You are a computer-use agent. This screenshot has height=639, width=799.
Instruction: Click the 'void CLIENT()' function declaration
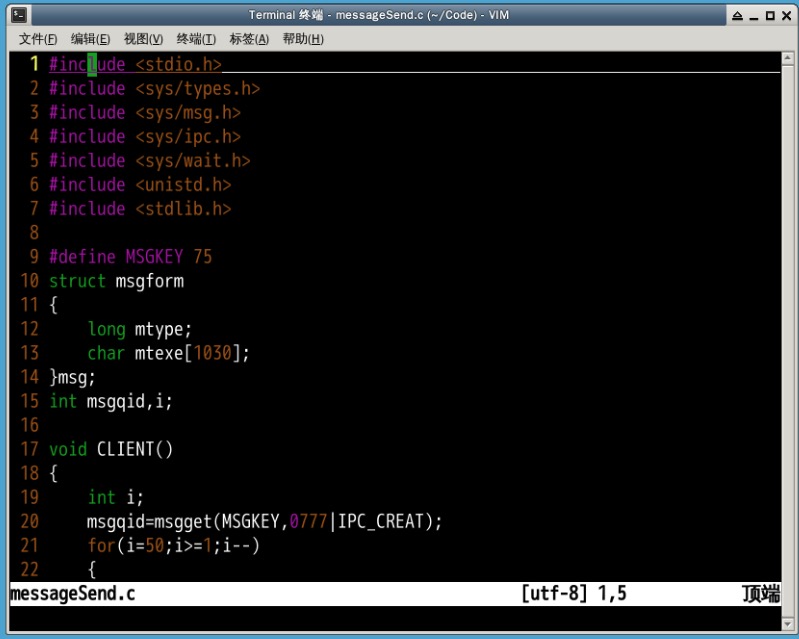pyautogui.click(x=111, y=449)
